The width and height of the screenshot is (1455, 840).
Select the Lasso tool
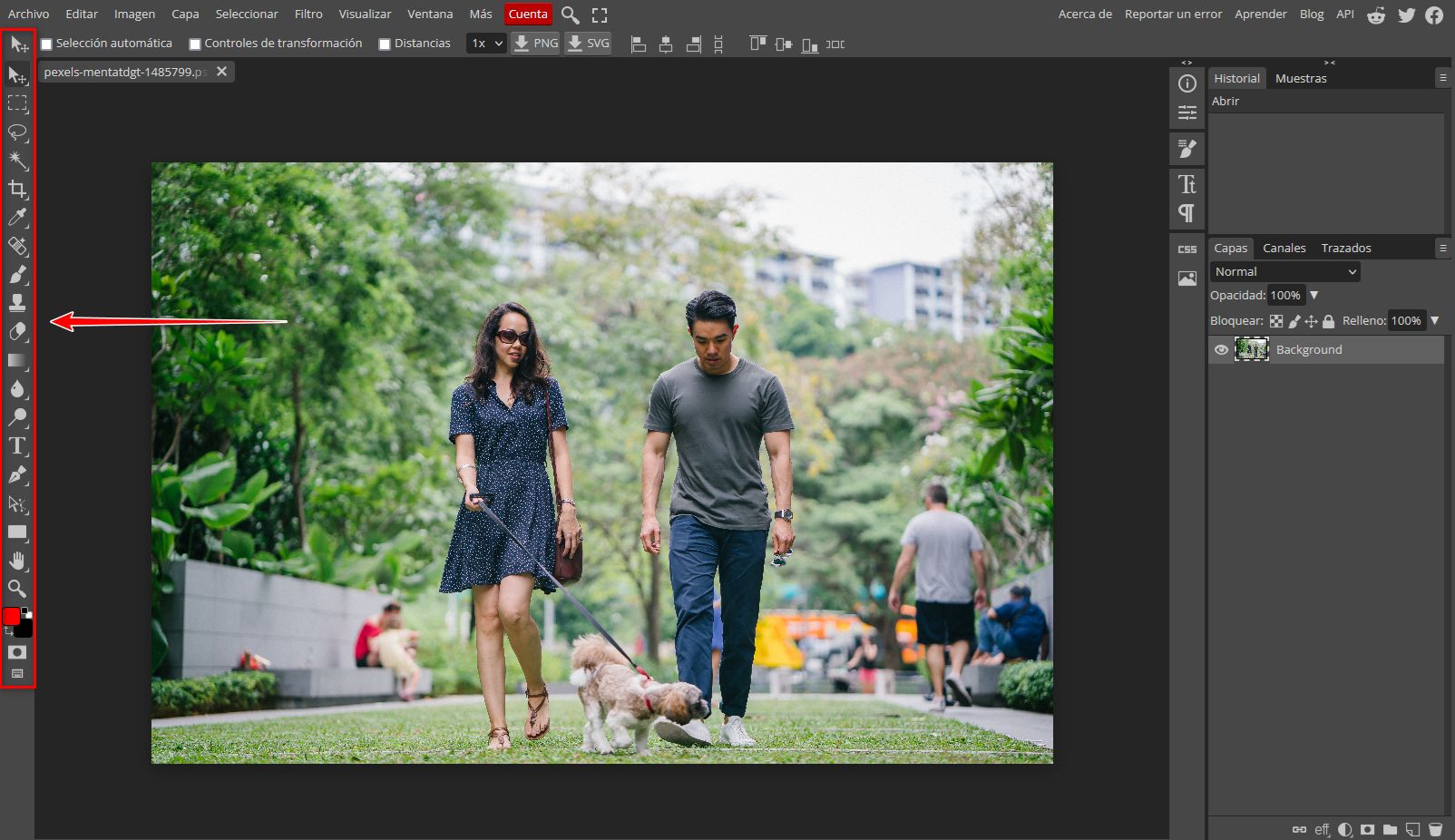[17, 132]
